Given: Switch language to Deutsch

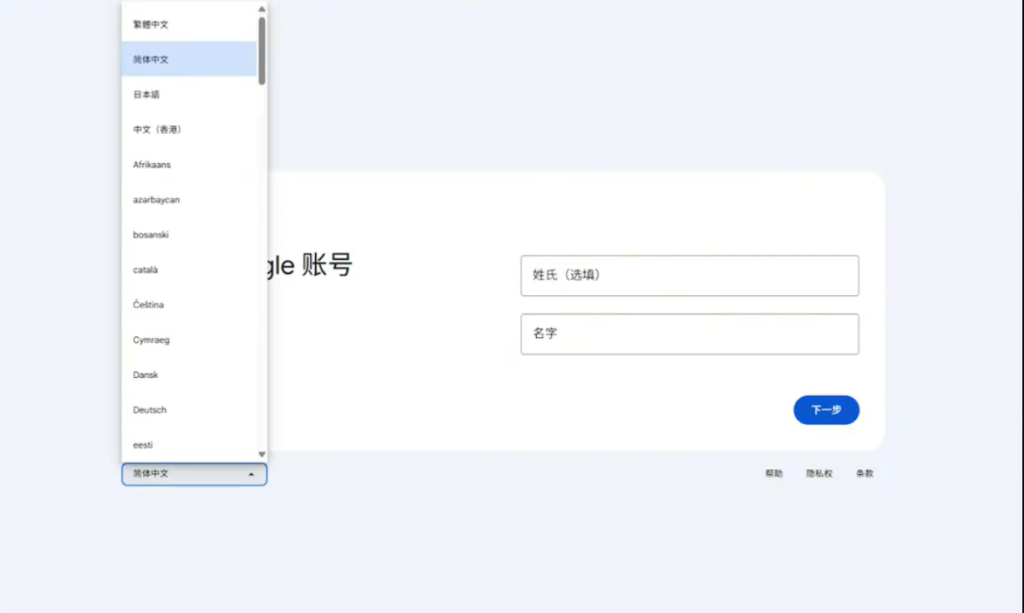Looking at the screenshot, I should coord(150,409).
